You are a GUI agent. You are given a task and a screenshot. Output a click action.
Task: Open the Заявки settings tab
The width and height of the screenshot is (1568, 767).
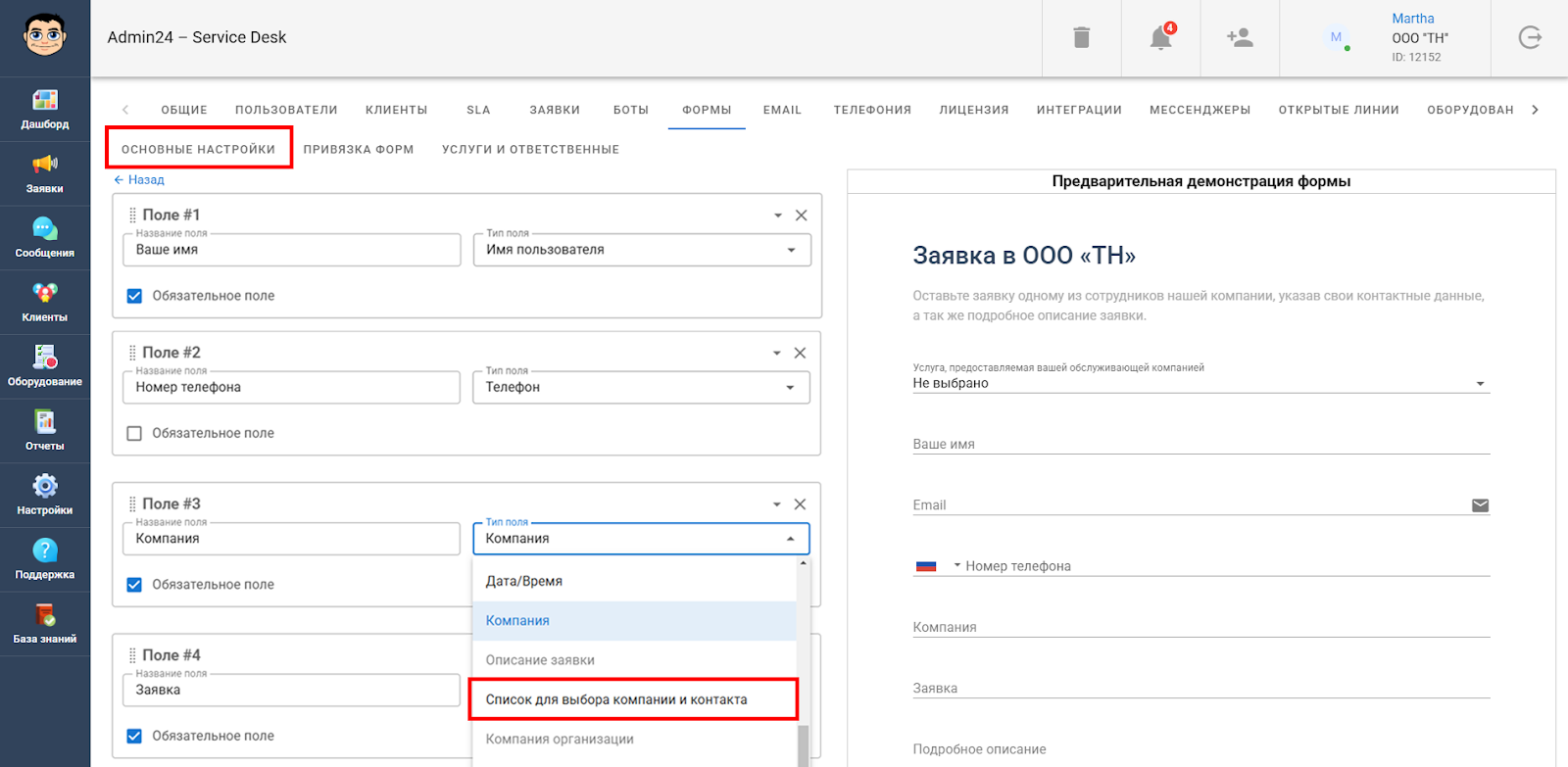click(x=555, y=110)
